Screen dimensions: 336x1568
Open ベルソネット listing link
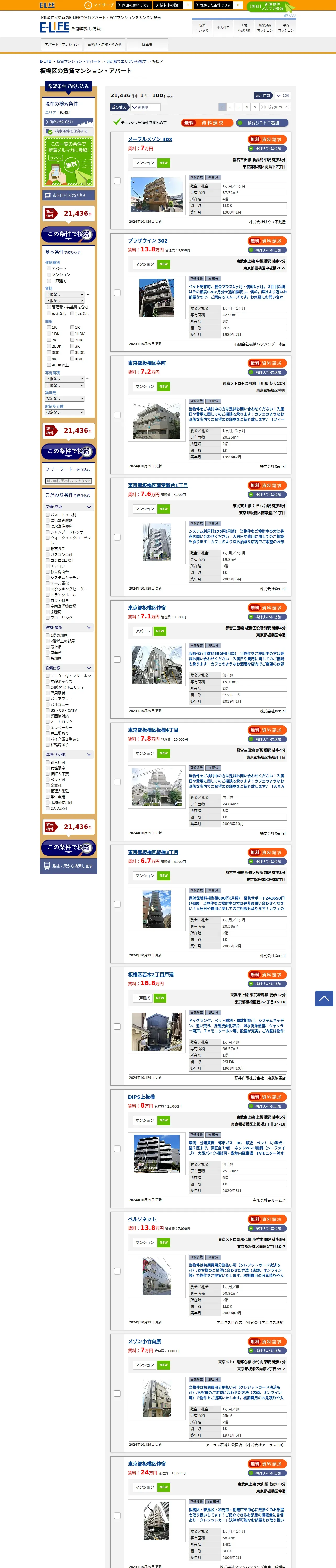142,1219
